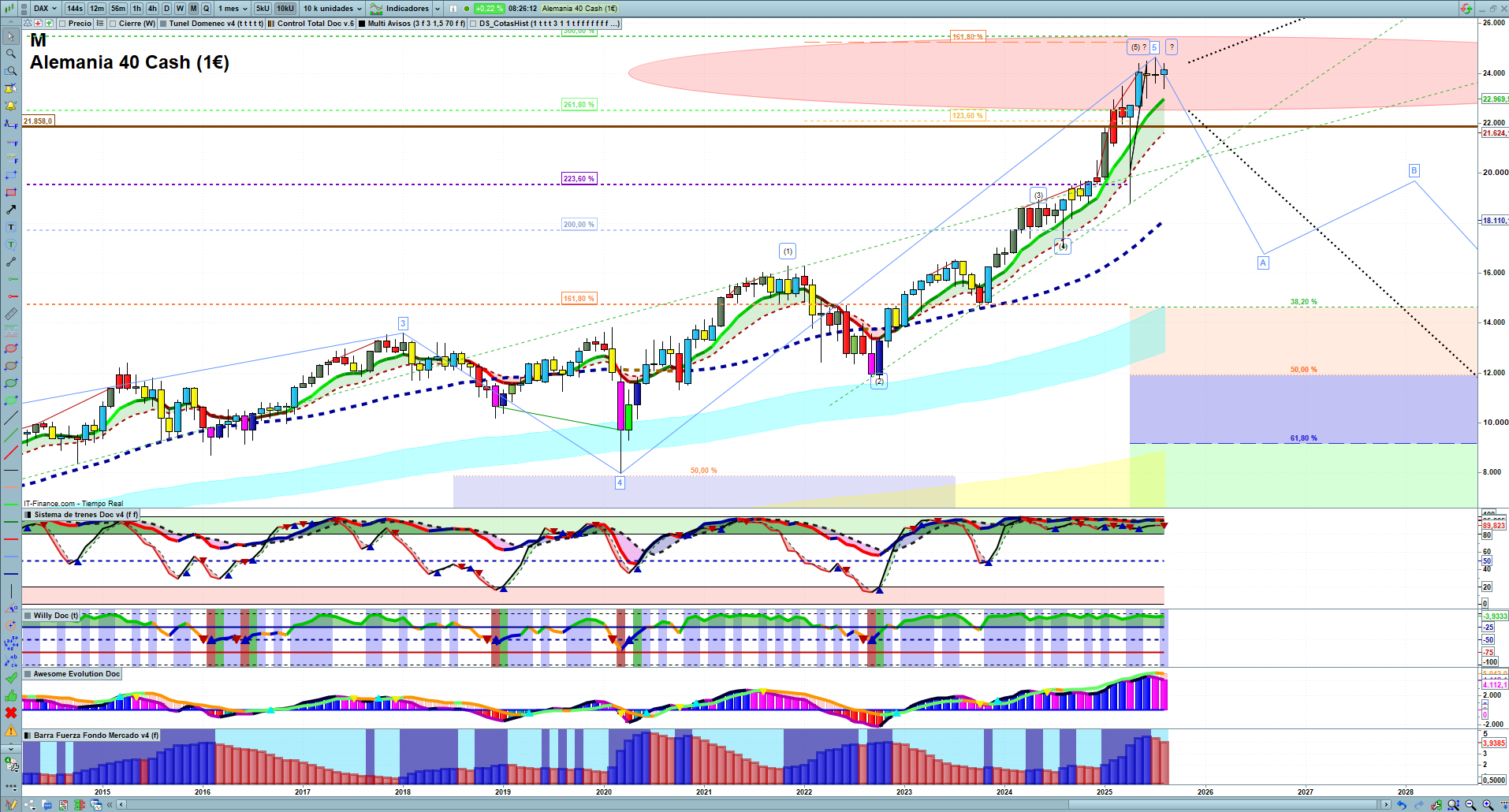Click the 10kU units button
Screen dimensions: 1509x812
(285, 9)
